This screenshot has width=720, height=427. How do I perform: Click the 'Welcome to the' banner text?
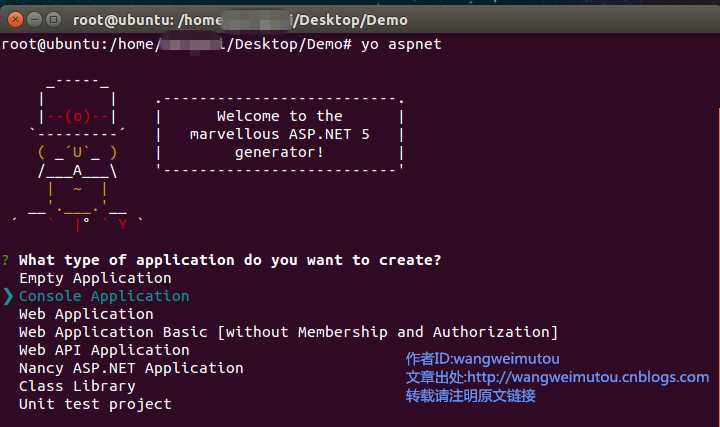coord(280,116)
